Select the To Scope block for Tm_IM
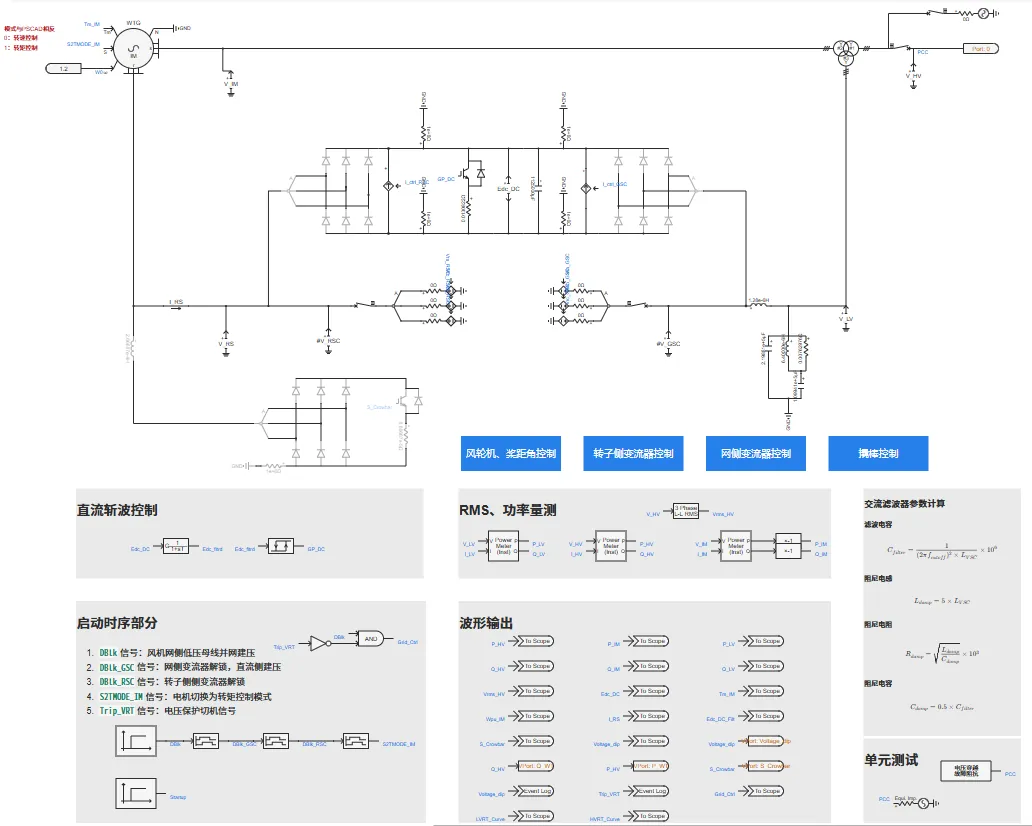 click(x=765, y=691)
